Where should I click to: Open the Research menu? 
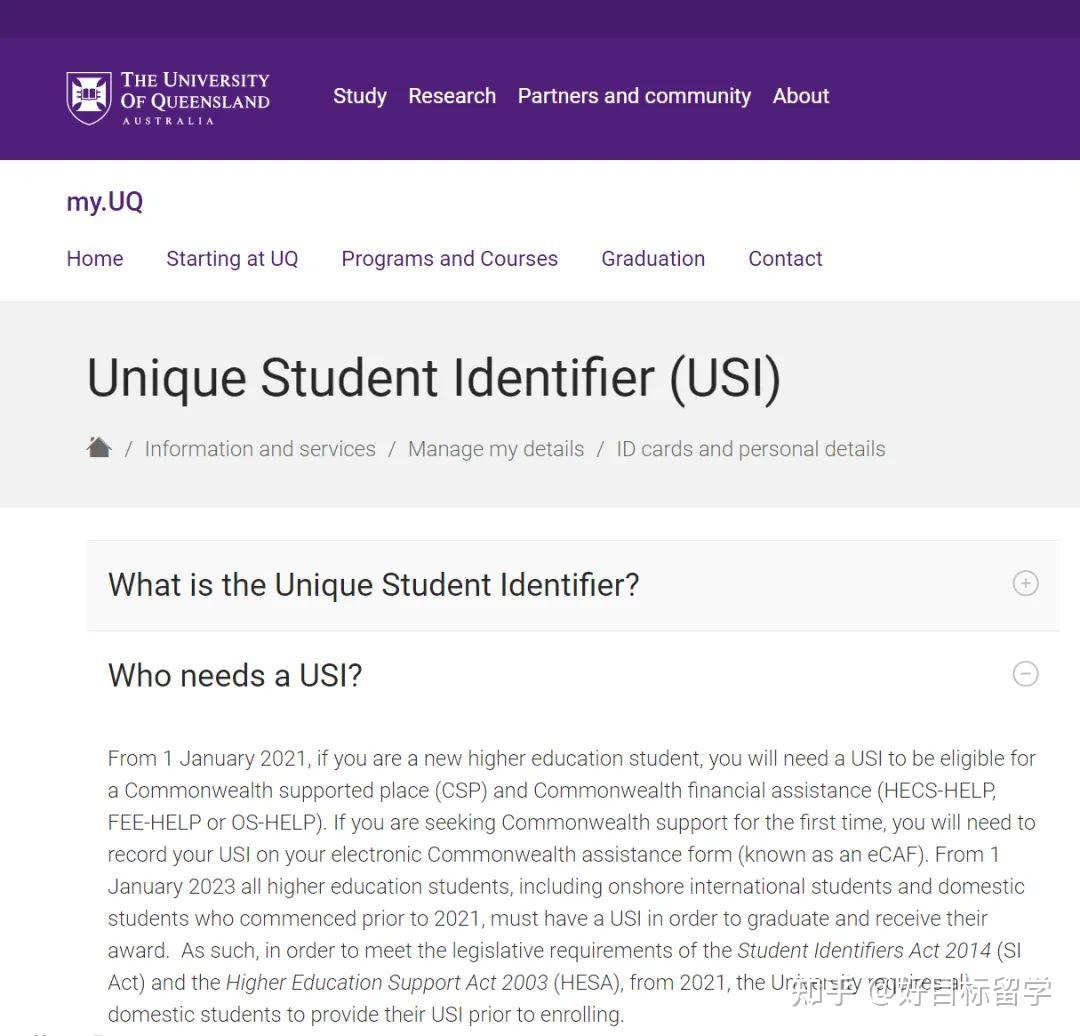pos(451,96)
